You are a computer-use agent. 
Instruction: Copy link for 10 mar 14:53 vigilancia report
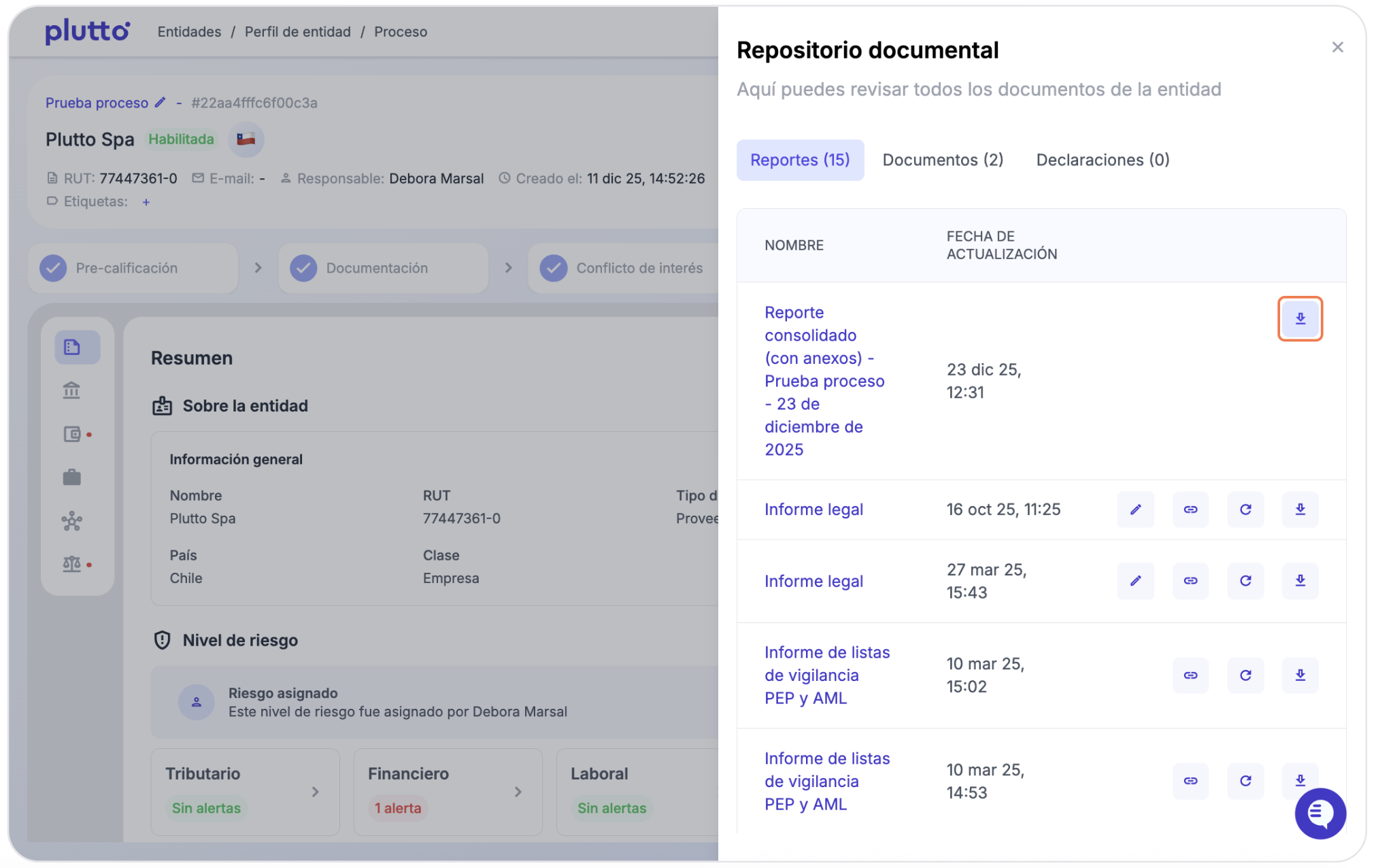click(x=1190, y=781)
